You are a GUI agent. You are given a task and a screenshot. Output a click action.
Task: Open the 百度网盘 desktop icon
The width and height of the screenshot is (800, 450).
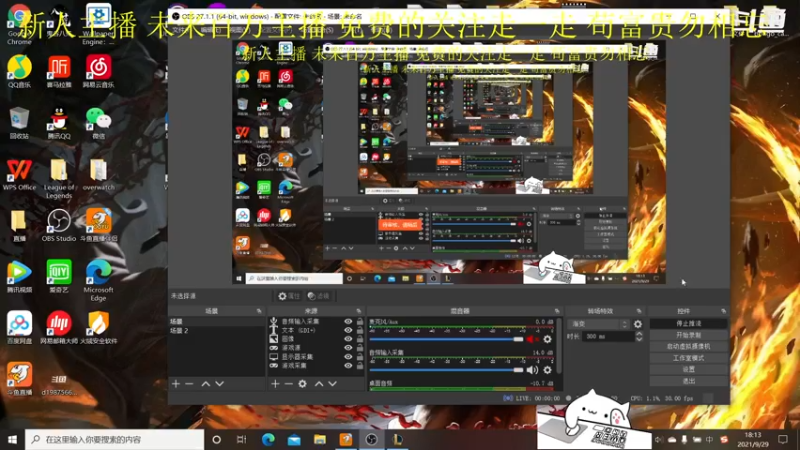[x=19, y=328]
